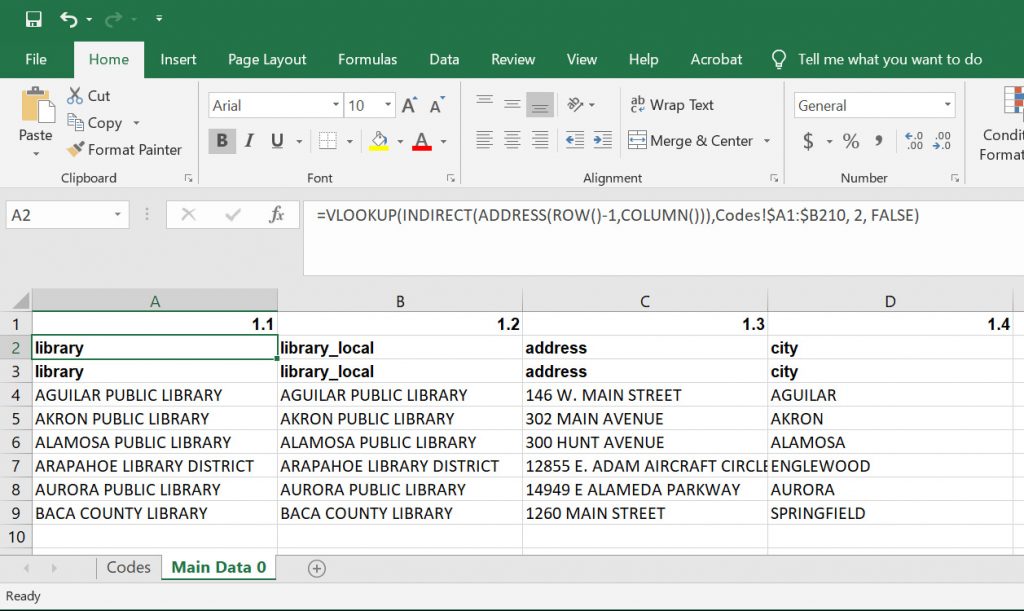Toggle Bold formatting

click(221, 141)
